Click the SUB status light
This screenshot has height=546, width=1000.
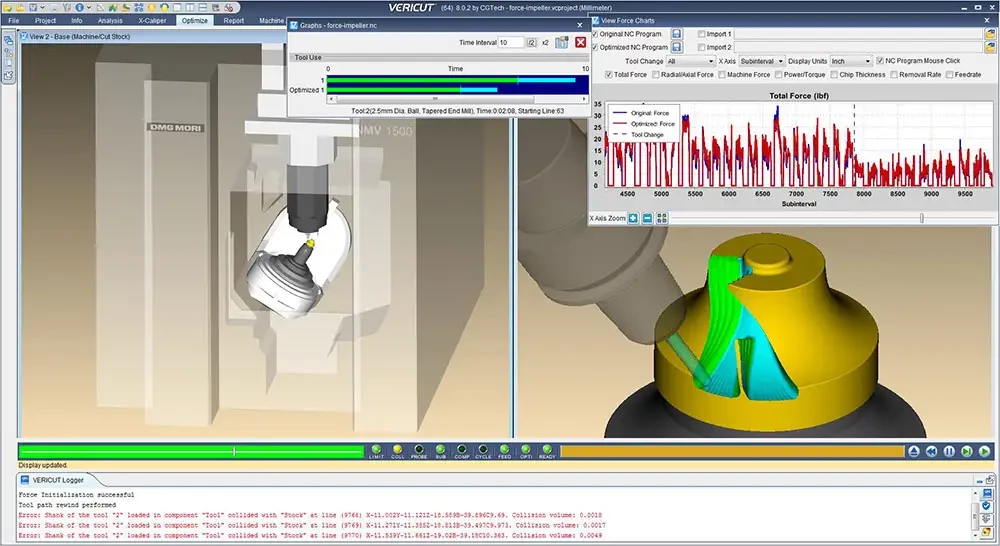pos(441,451)
